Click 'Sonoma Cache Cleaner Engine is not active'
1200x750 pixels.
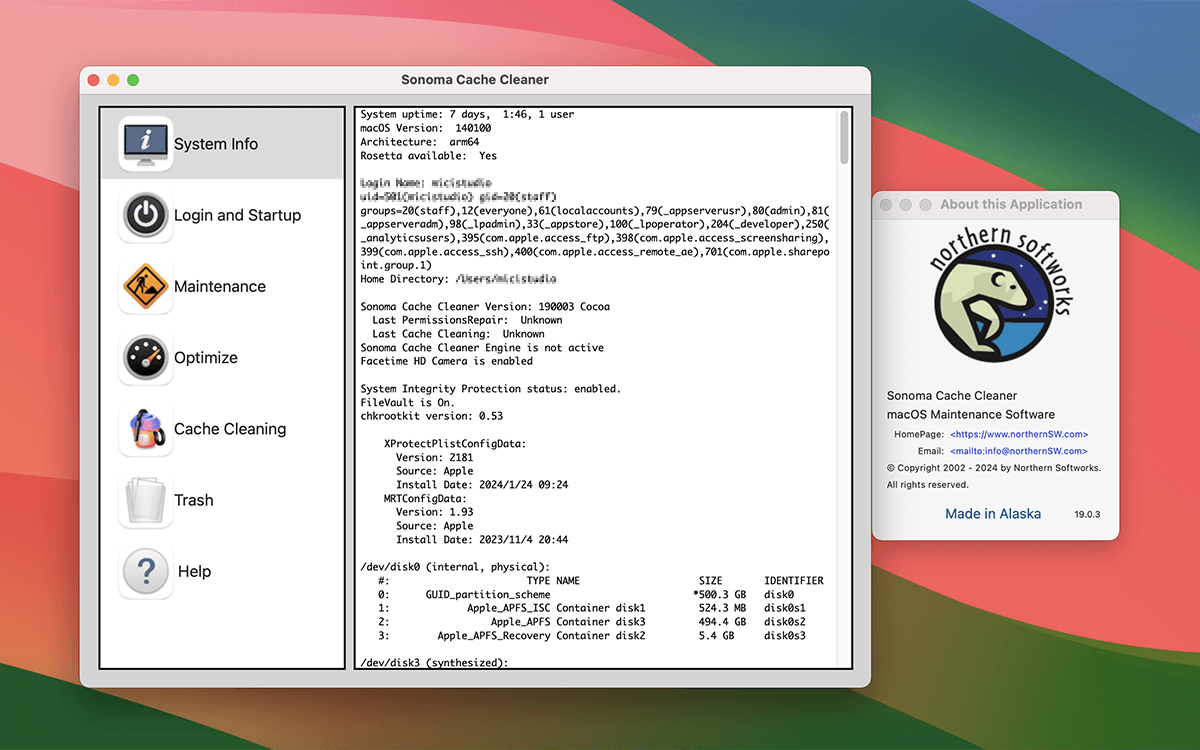coord(482,348)
